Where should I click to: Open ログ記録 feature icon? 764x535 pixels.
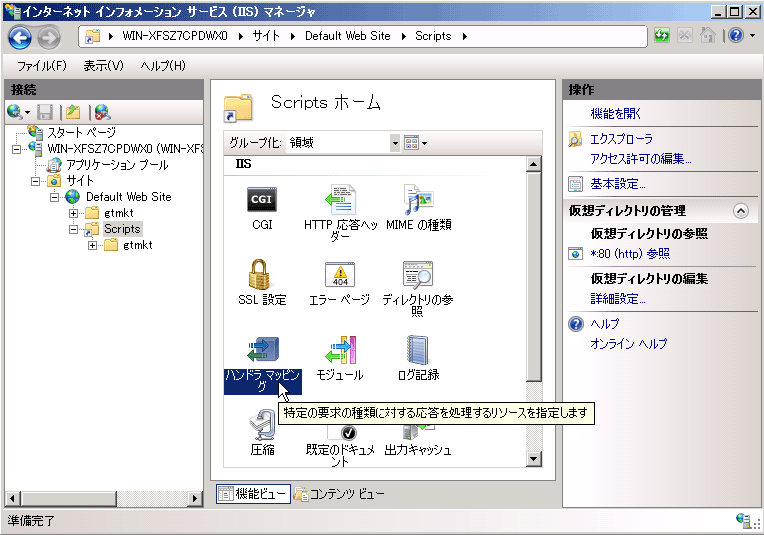pyautogui.click(x=418, y=350)
